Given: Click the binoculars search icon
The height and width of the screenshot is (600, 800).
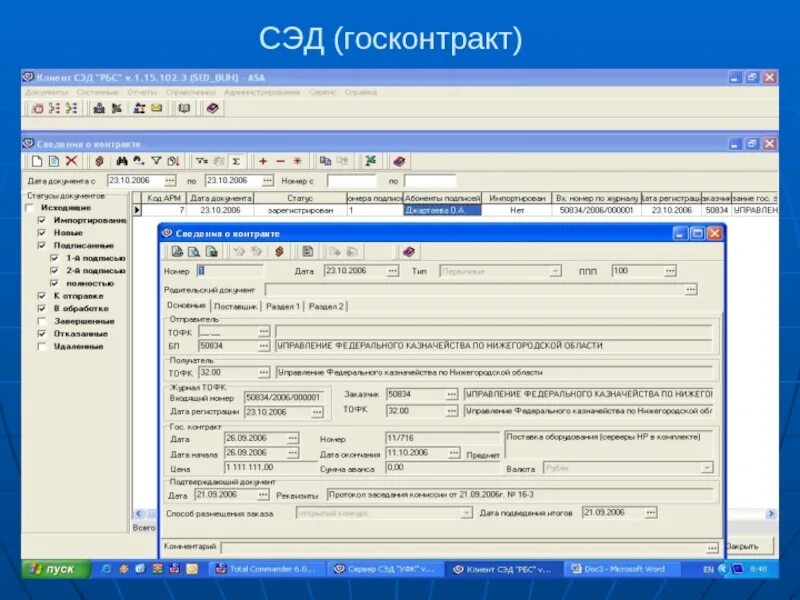Looking at the screenshot, I should (121, 161).
